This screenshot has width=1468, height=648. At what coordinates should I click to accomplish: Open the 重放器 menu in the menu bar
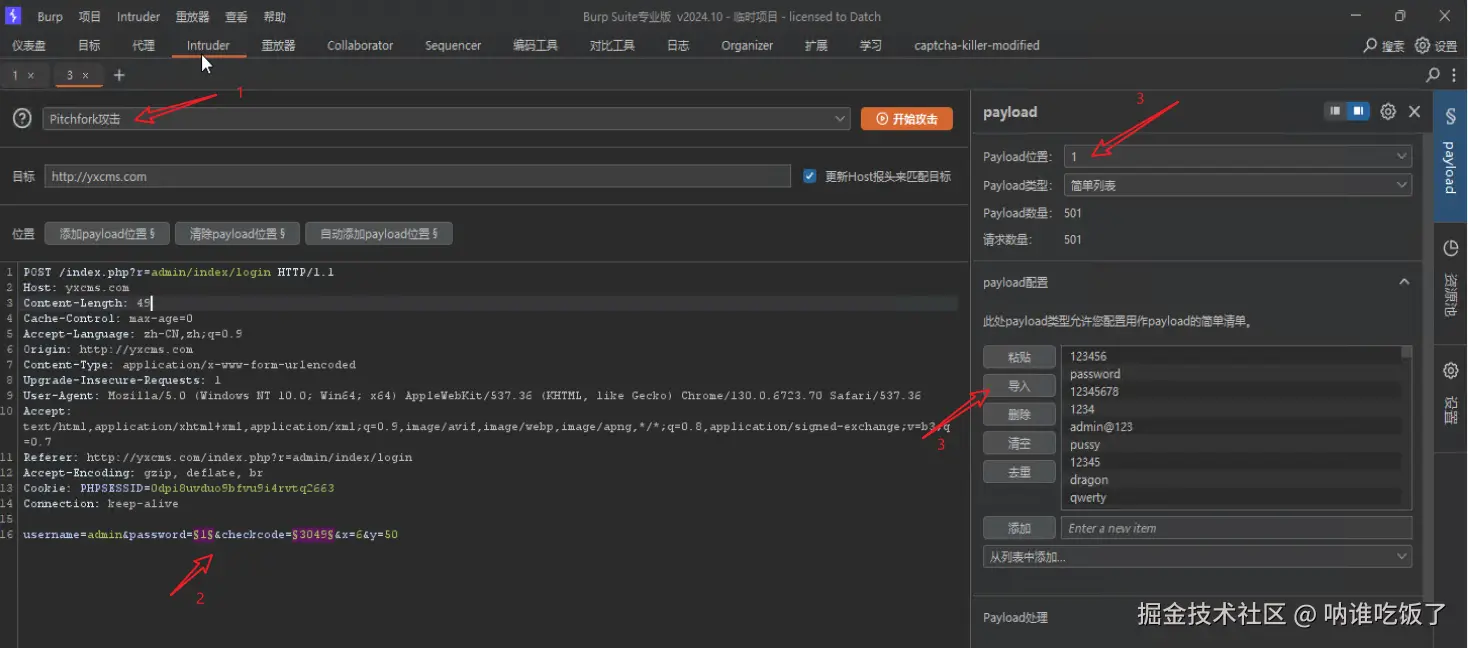[x=192, y=17]
